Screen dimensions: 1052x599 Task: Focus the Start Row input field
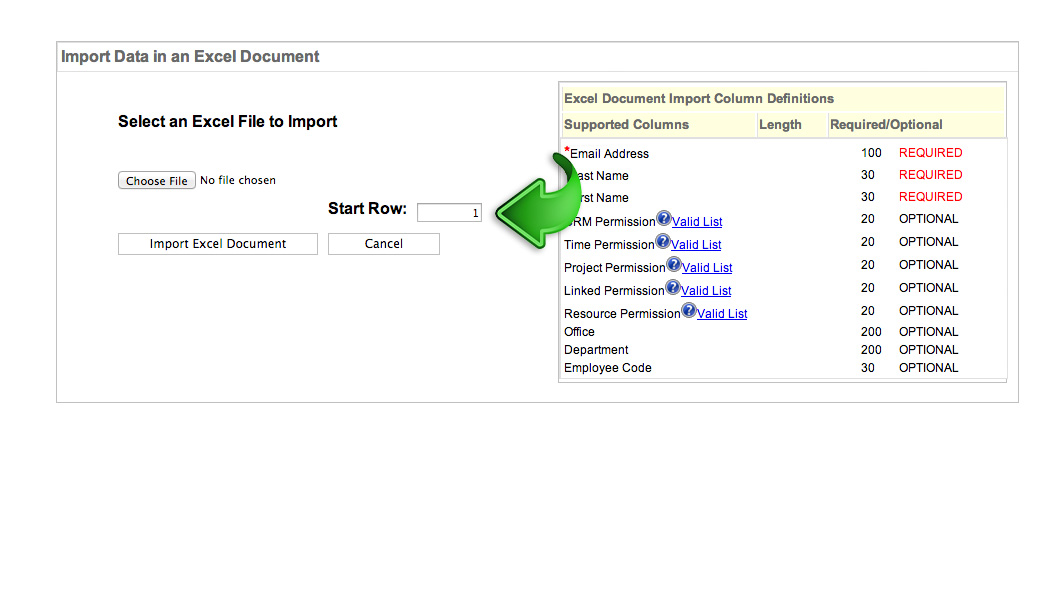coord(449,212)
